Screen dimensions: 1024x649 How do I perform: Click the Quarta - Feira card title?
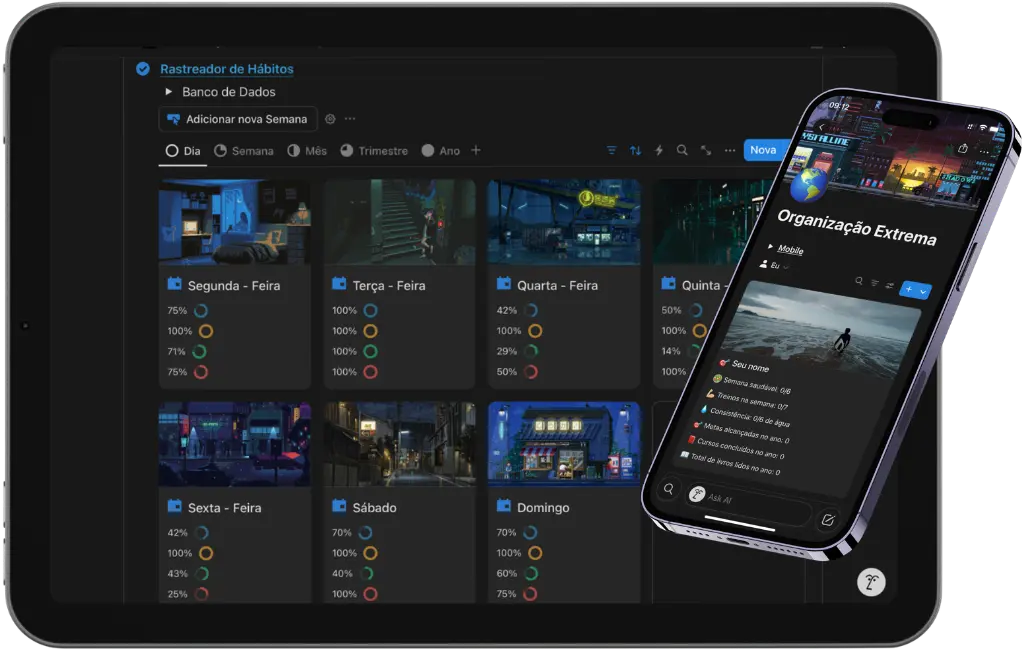(558, 285)
